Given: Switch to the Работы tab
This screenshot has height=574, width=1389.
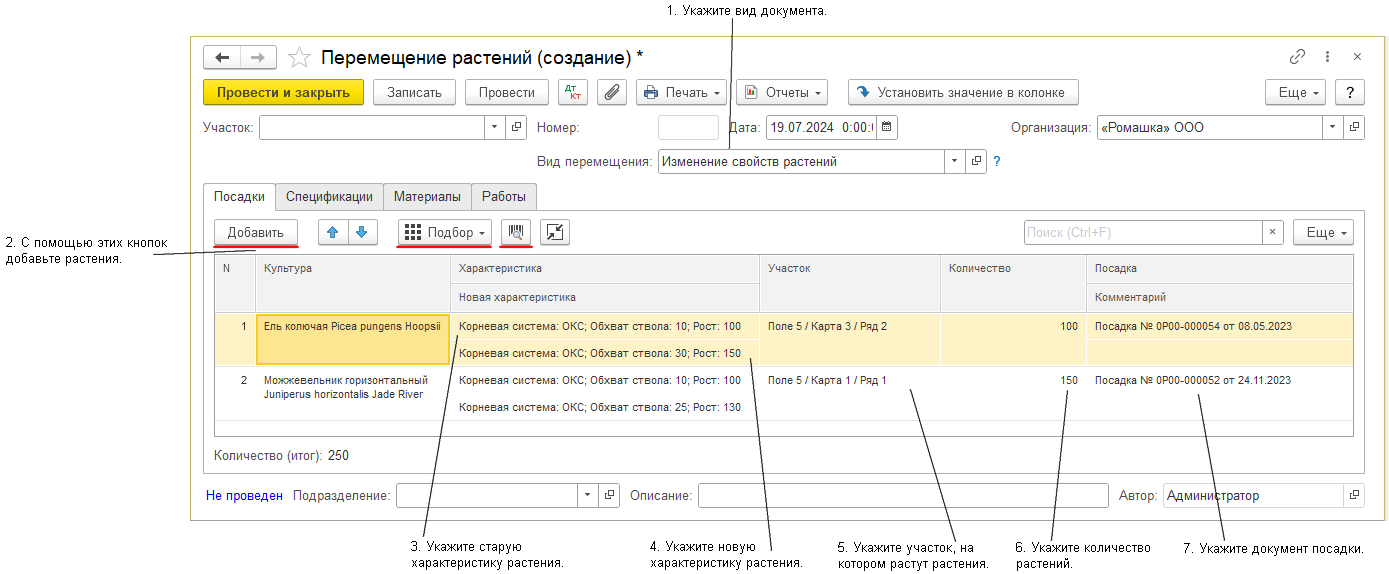Looking at the screenshot, I should pos(503,197).
